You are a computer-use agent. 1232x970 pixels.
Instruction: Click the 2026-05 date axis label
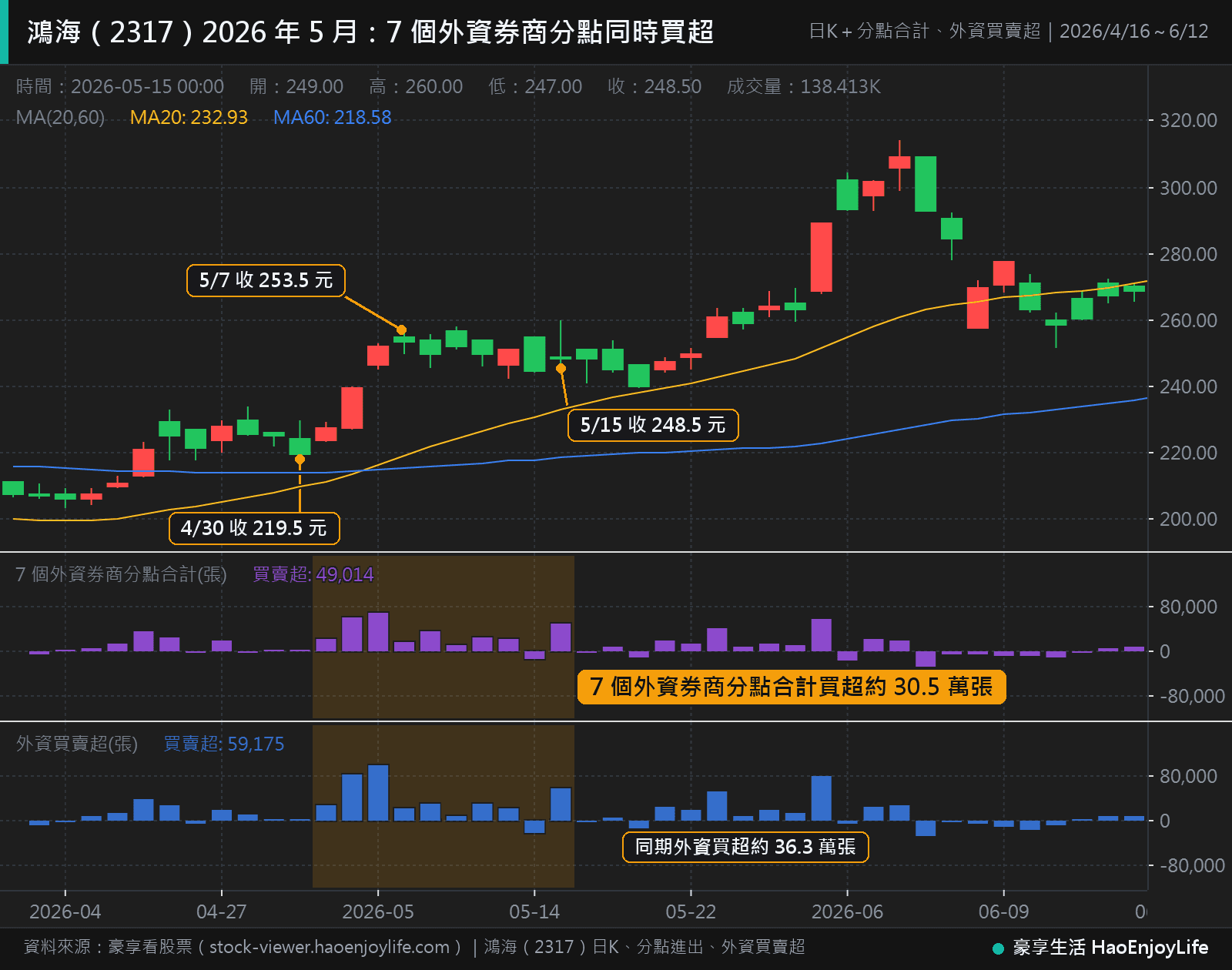[378, 912]
